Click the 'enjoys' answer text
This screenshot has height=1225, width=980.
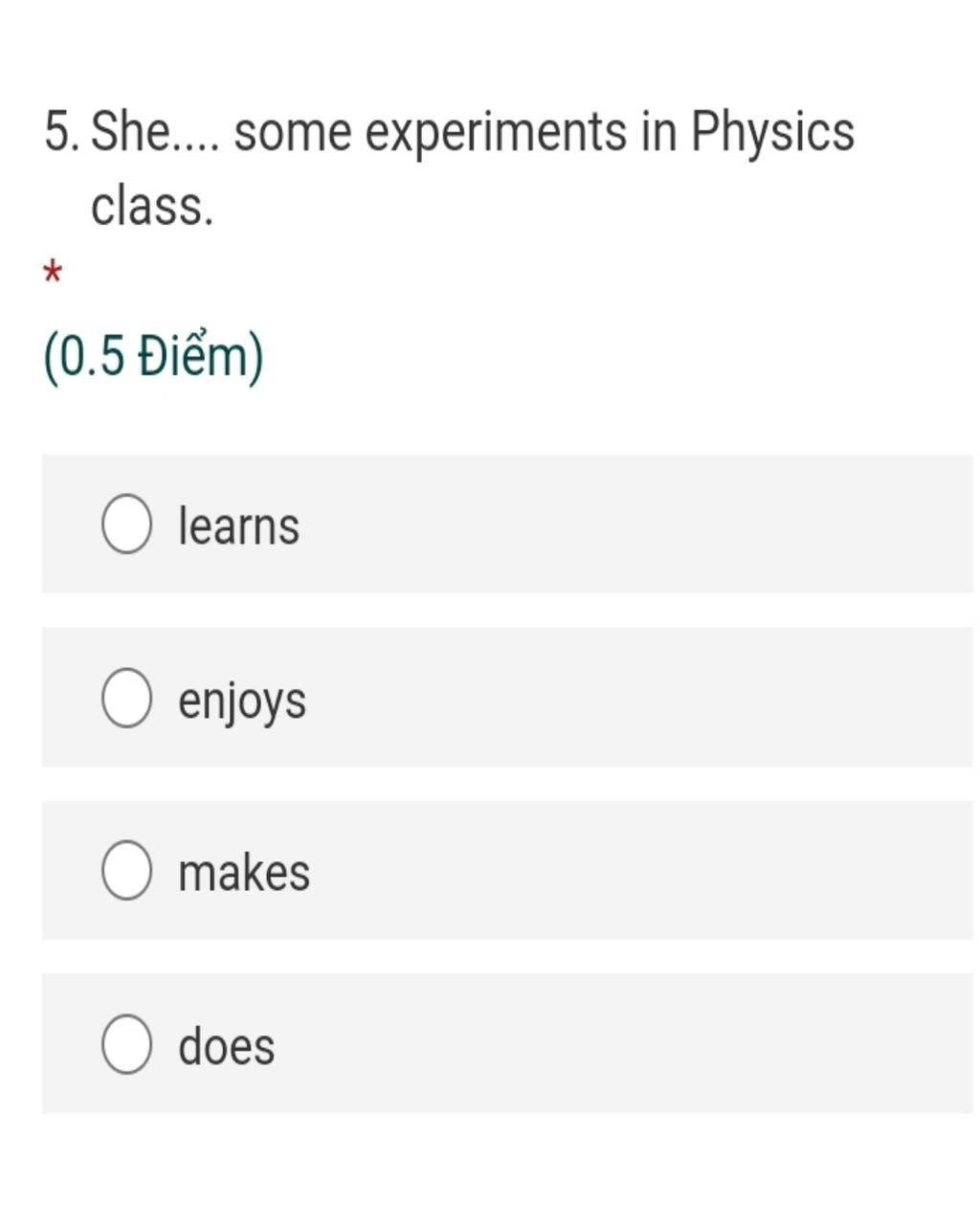pyautogui.click(x=242, y=701)
